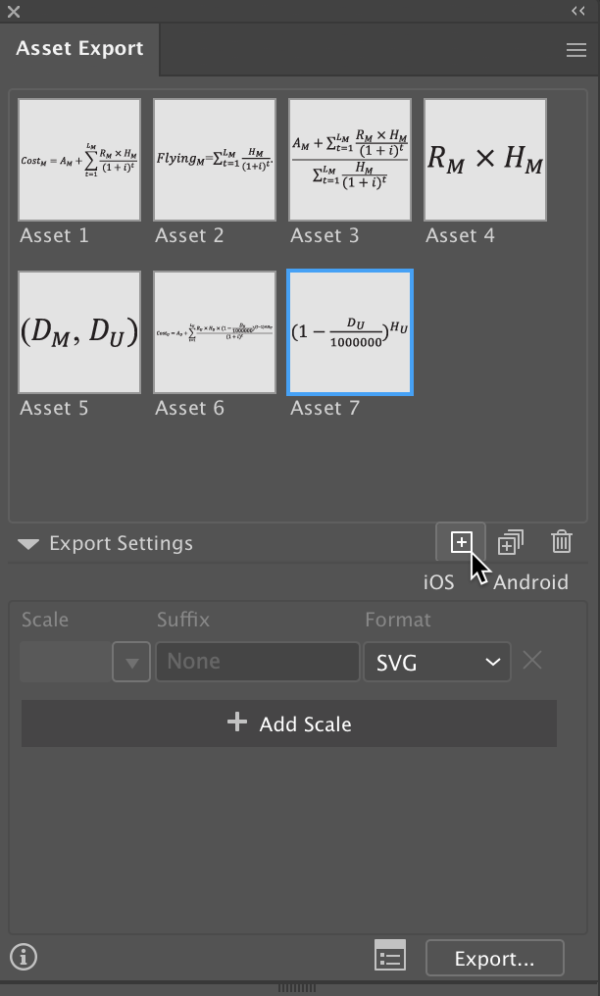Image resolution: width=600 pixels, height=996 pixels.
Task: Duplicate the selected export setting
Action: 510,542
